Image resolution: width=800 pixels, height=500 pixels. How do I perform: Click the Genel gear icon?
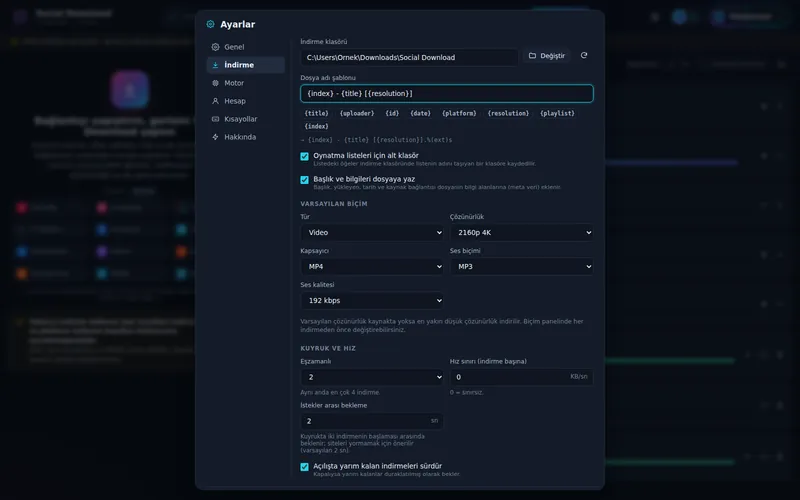[x=215, y=47]
